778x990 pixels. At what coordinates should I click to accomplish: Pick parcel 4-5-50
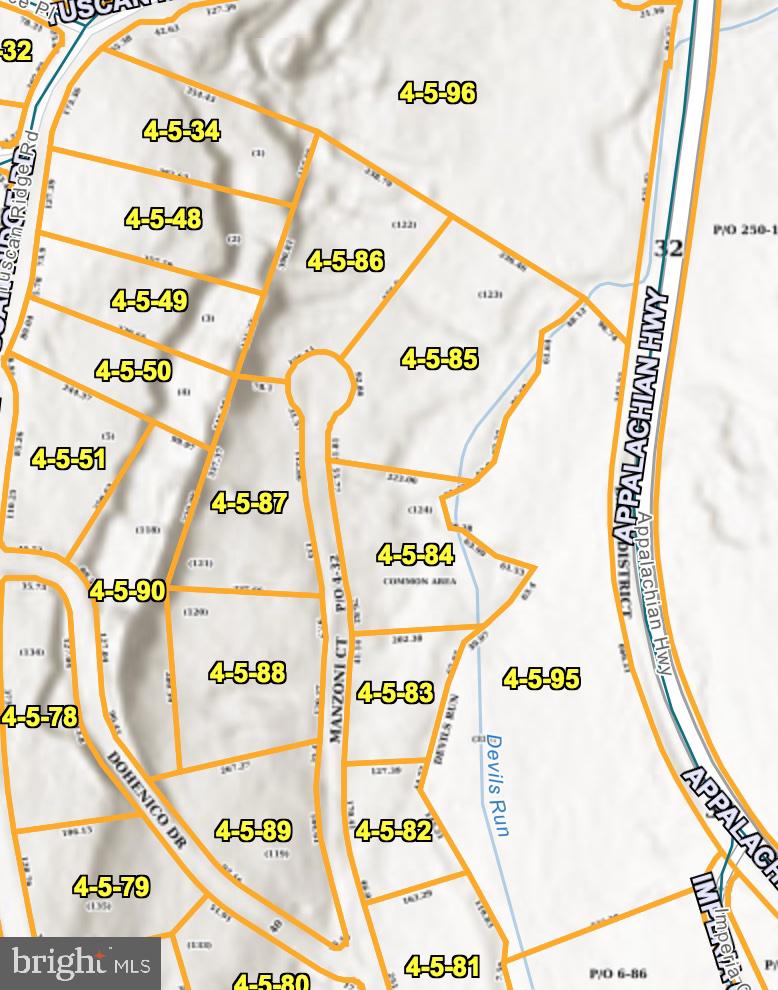[x=134, y=371]
